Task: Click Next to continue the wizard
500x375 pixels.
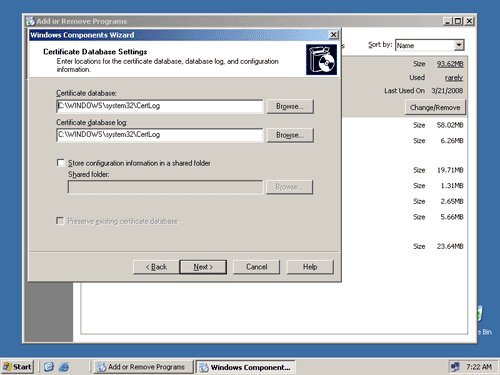Action: 203,267
